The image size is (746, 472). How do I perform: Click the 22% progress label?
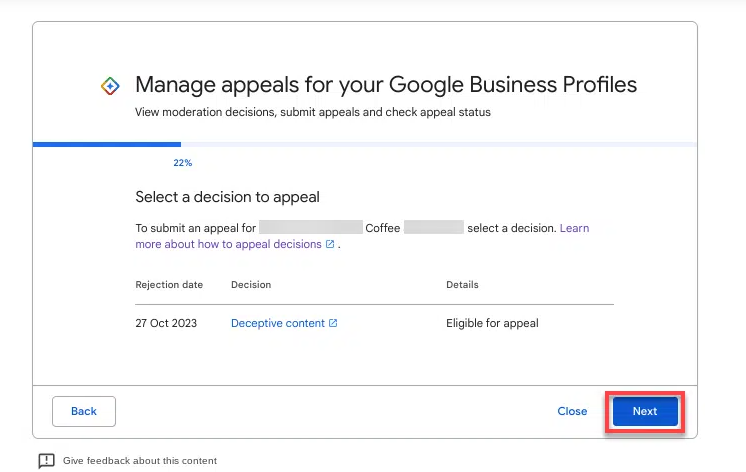182,162
